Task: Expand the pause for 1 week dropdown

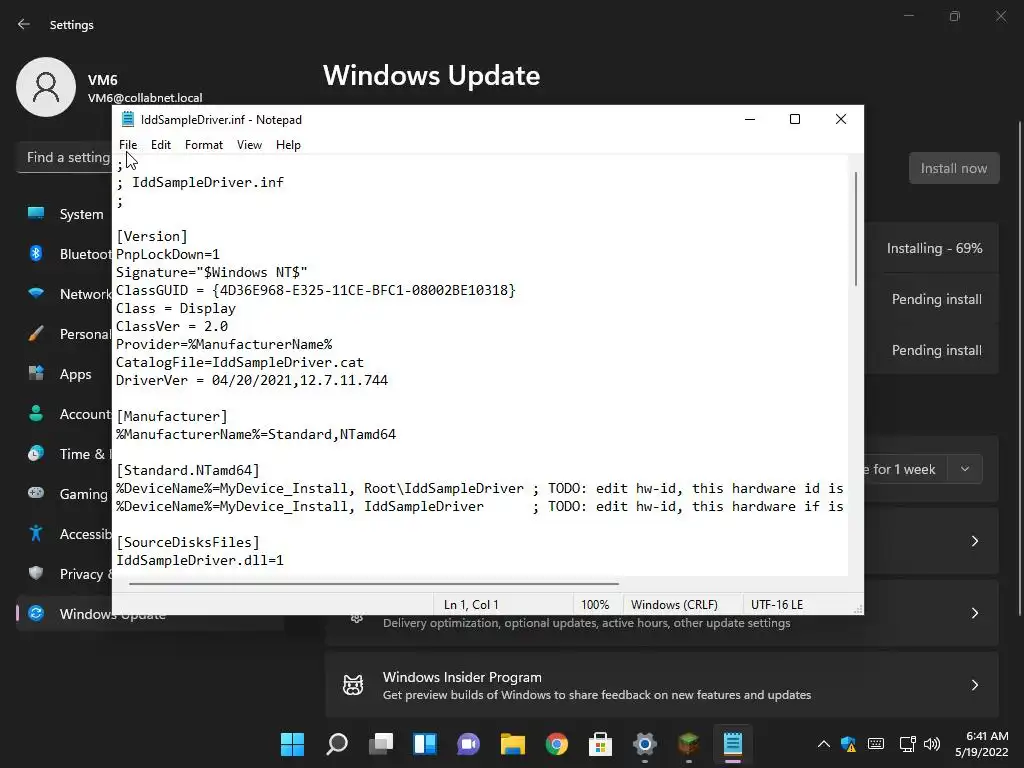Action: [965, 469]
